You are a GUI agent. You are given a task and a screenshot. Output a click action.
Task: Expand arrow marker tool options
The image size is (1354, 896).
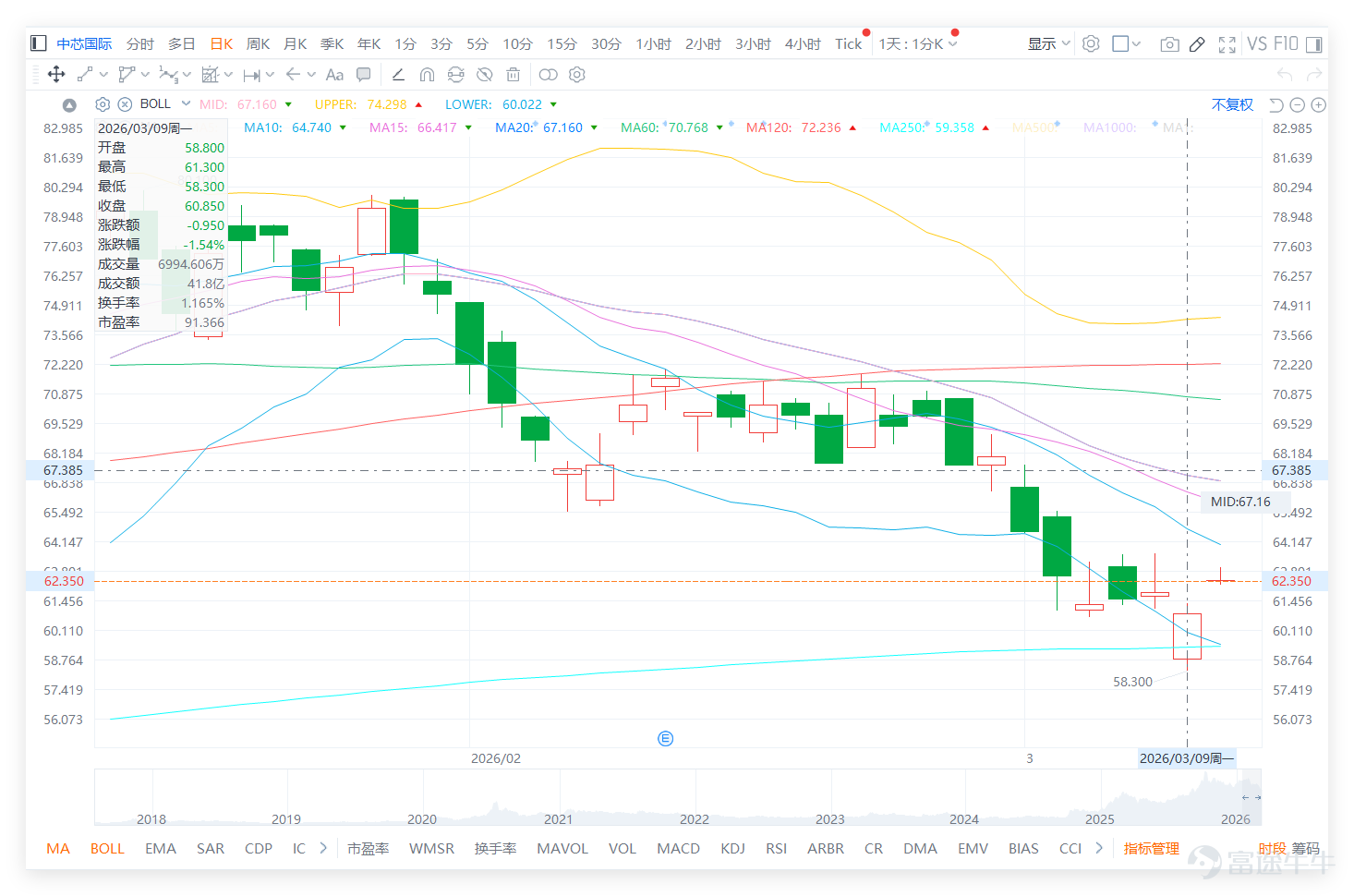pos(311,74)
